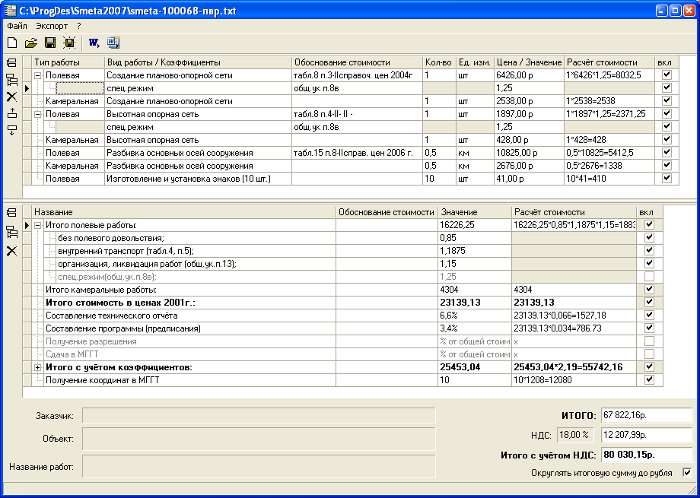Uncheck вкл for Составление технического отчёта
This screenshot has width=700, height=498.
[649, 315]
